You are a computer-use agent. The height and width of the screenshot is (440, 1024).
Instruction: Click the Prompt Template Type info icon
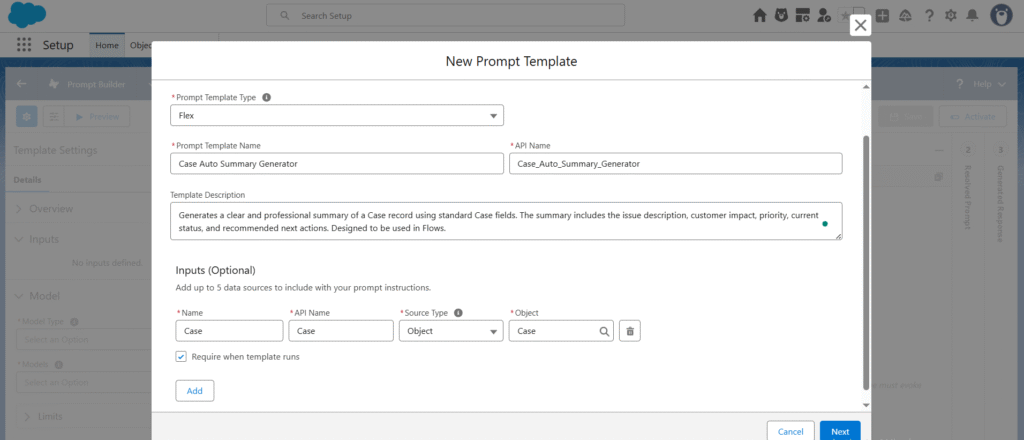(x=267, y=98)
